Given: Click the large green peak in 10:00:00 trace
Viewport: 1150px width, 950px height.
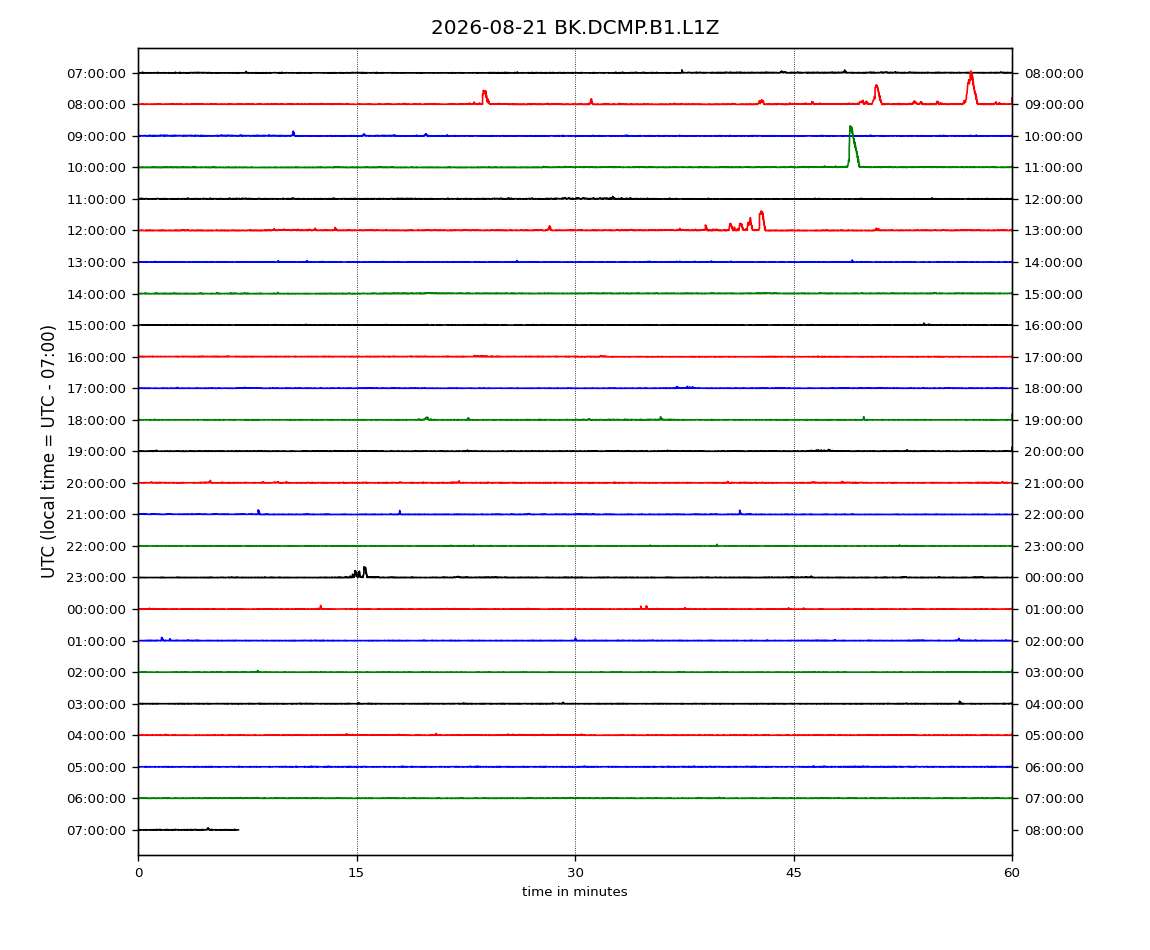Looking at the screenshot, I should [x=853, y=147].
